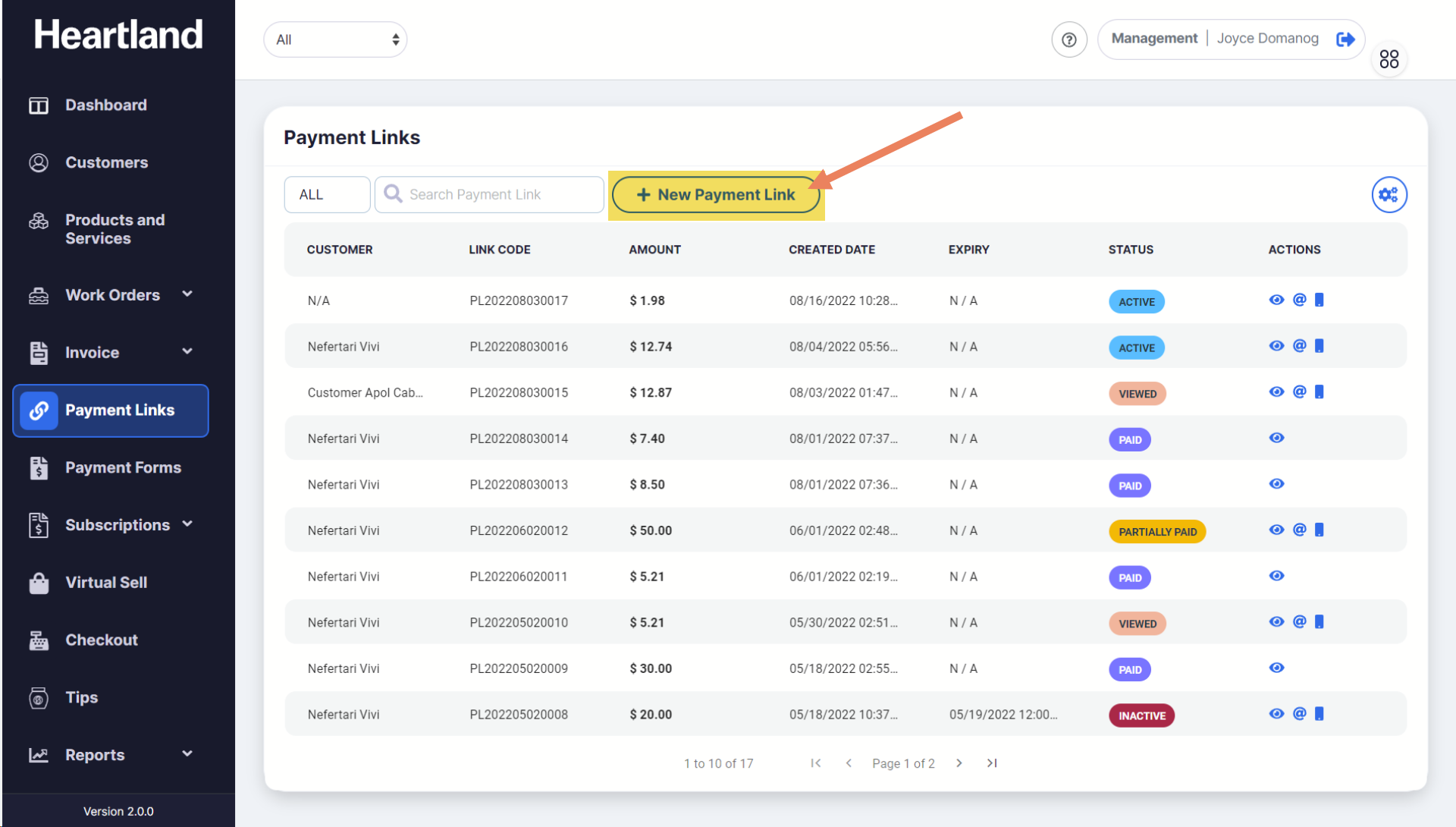
Task: View details of link PL202208030014
Action: (x=1276, y=438)
